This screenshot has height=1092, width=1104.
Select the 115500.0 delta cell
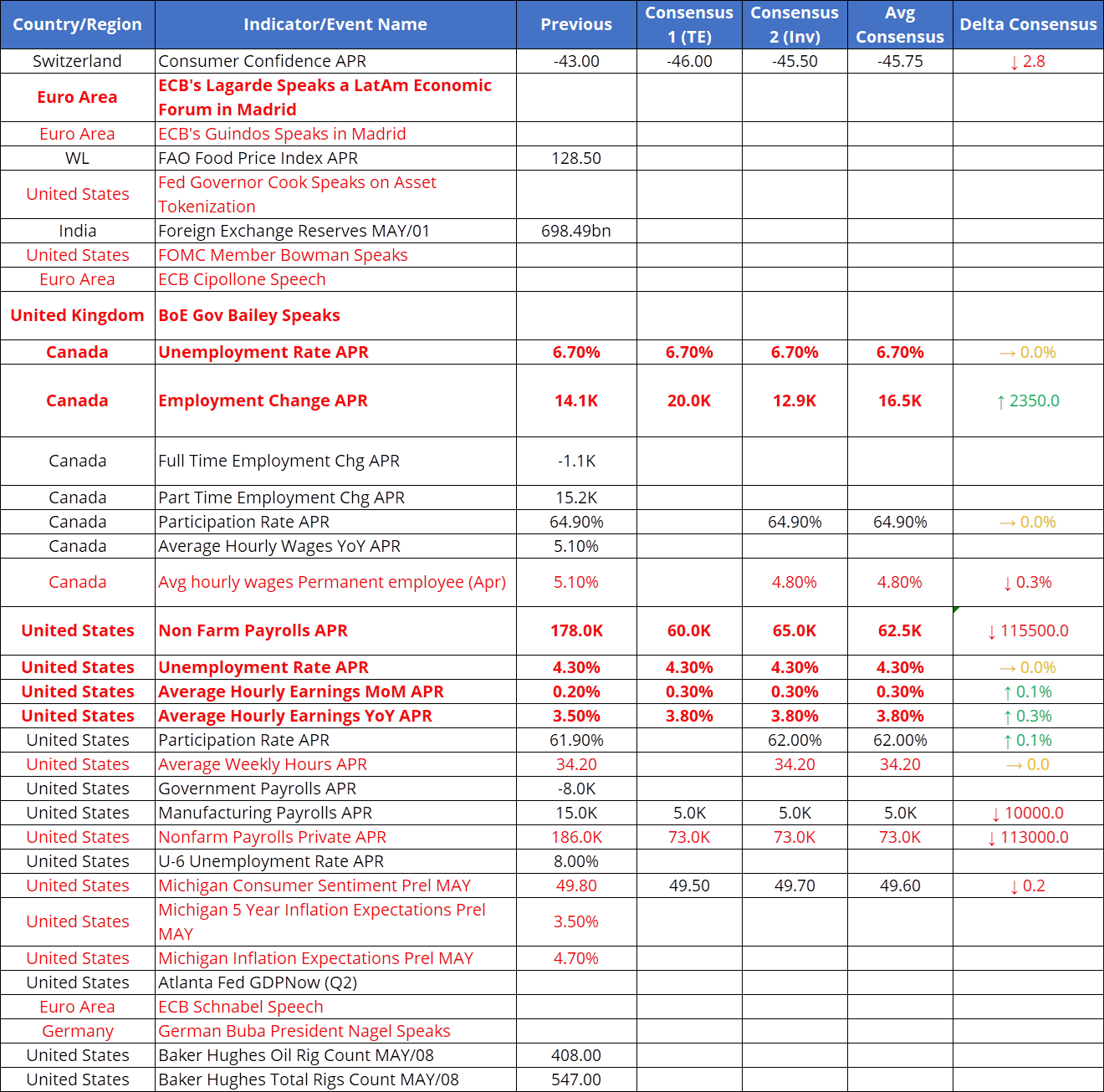[x=1028, y=630]
